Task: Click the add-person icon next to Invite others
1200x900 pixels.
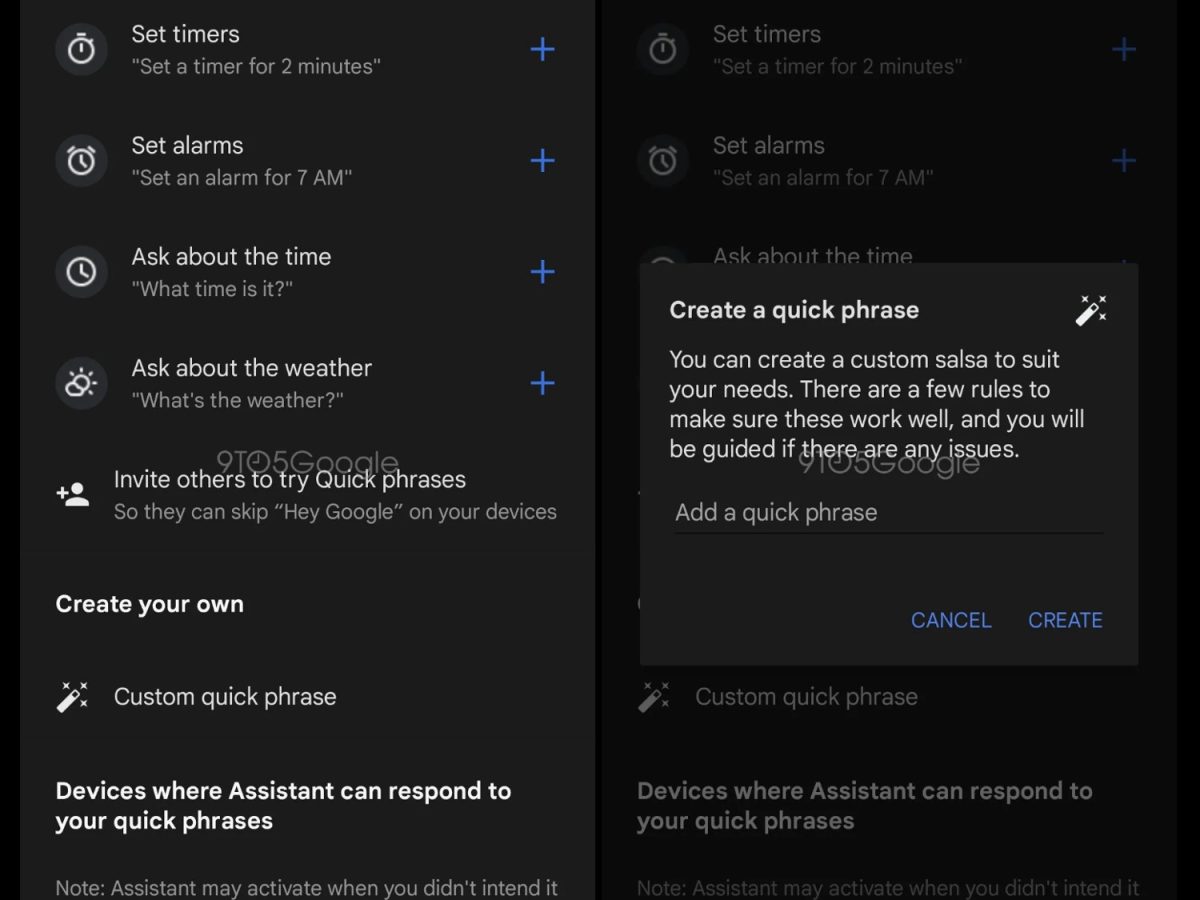Action: (73, 494)
